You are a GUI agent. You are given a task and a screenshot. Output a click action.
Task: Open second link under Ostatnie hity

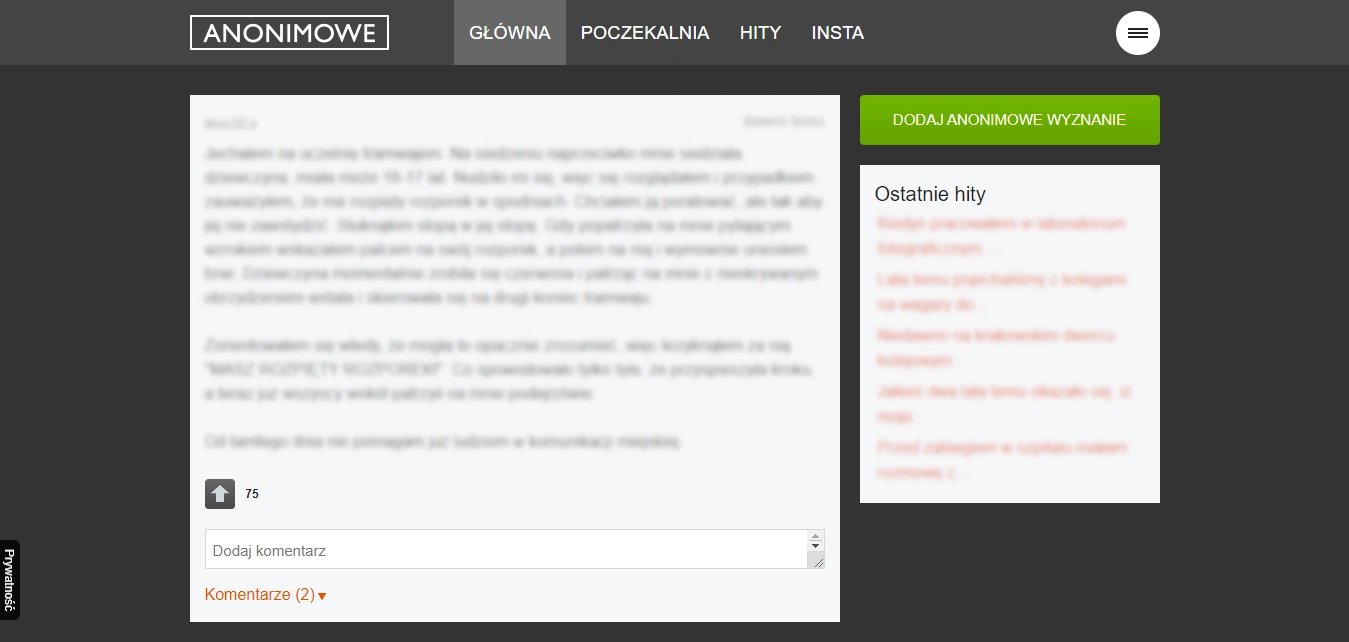tap(1002, 291)
